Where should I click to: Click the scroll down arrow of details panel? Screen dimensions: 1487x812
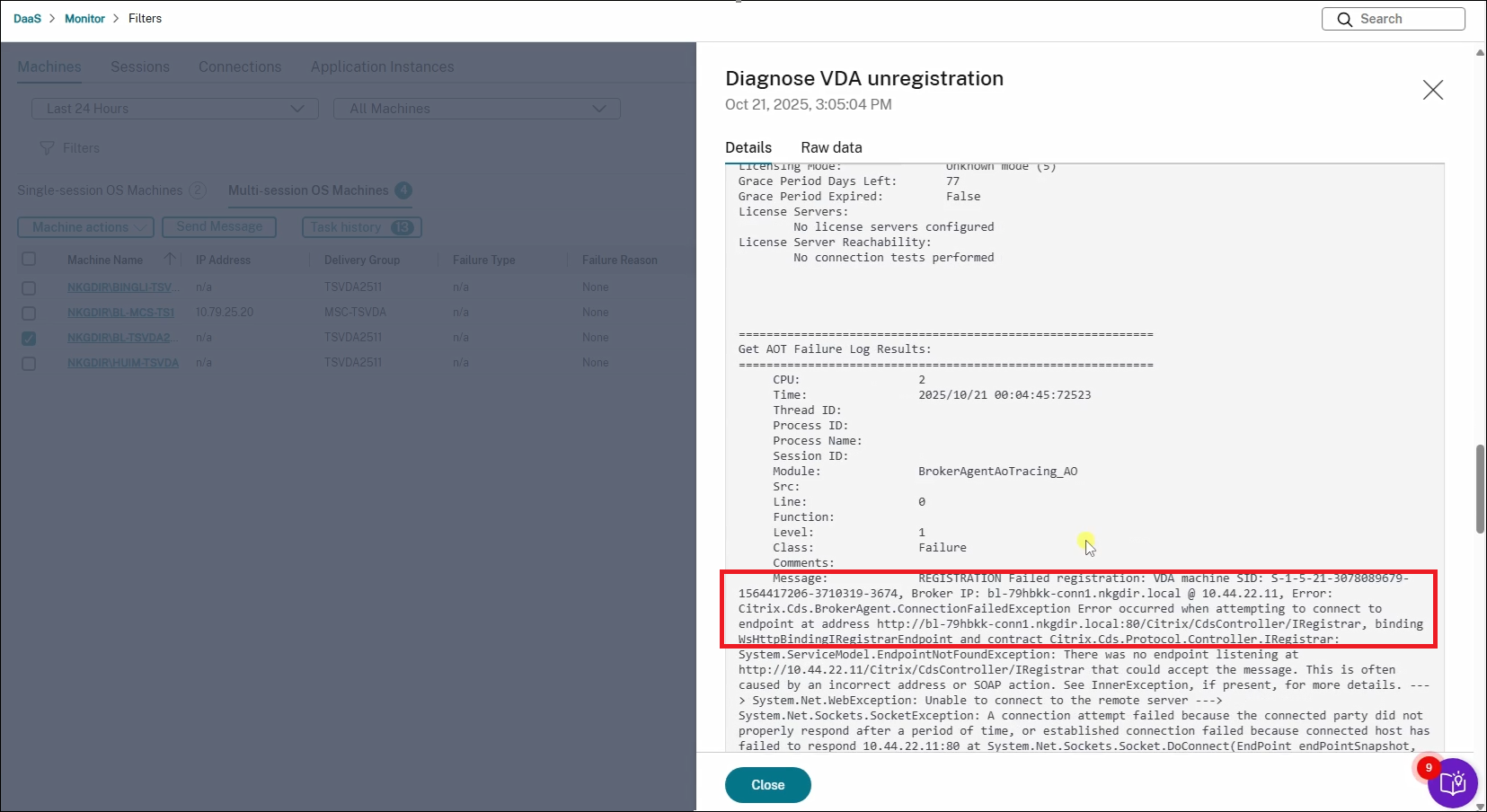1480,806
